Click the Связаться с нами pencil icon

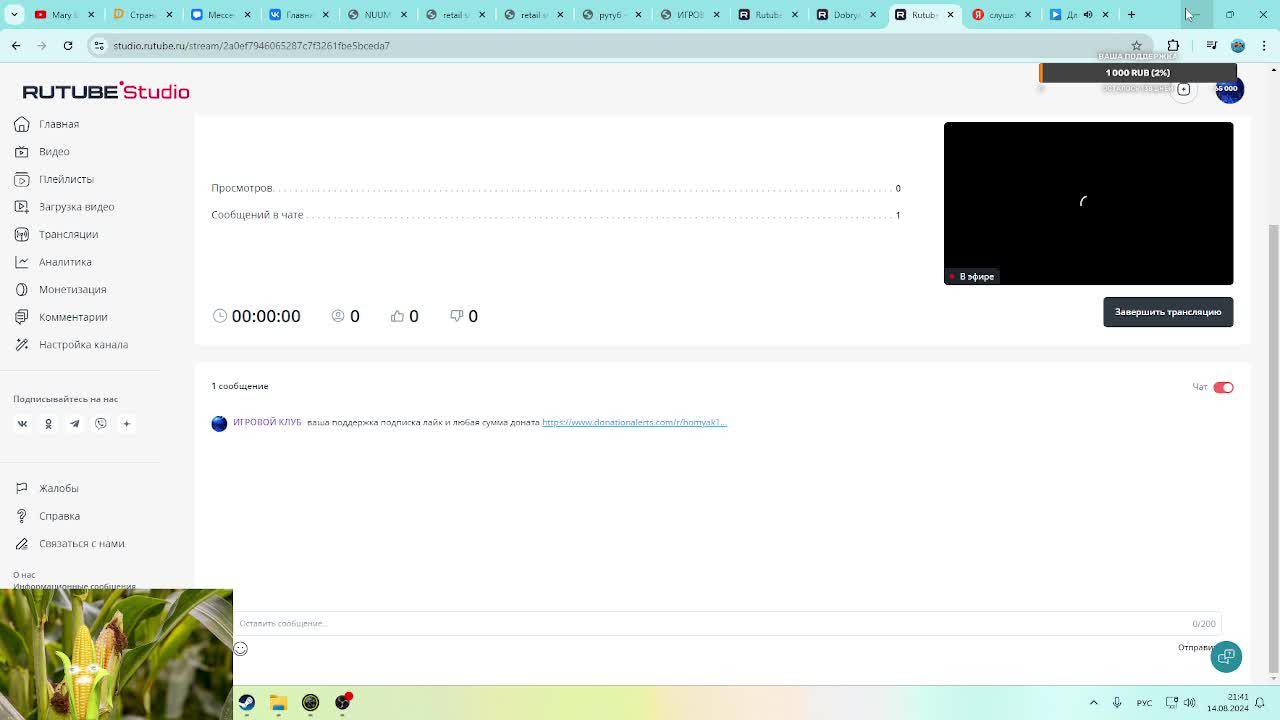point(21,544)
